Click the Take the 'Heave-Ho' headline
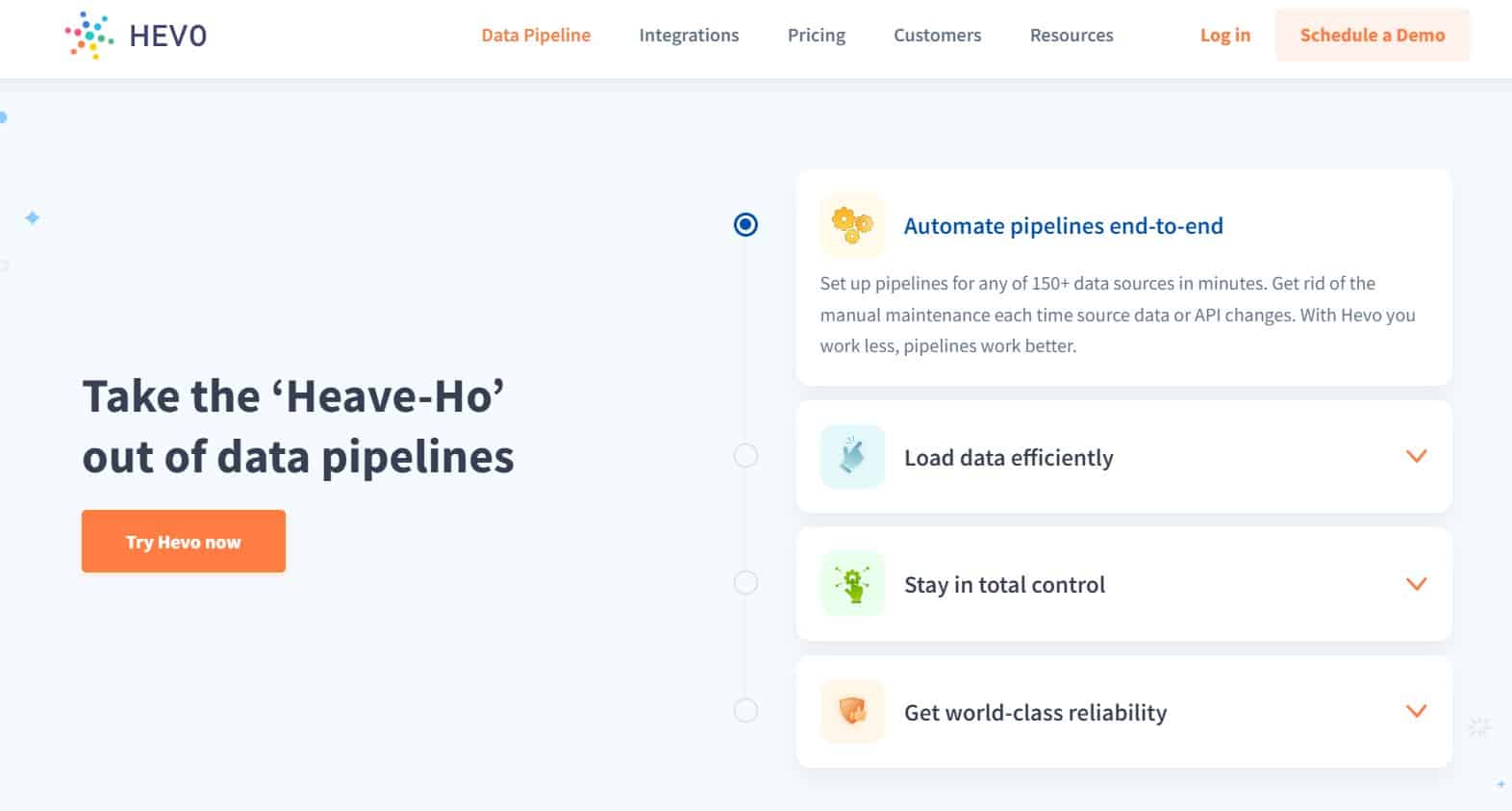Viewport: 1512px width, 811px height. [298, 426]
